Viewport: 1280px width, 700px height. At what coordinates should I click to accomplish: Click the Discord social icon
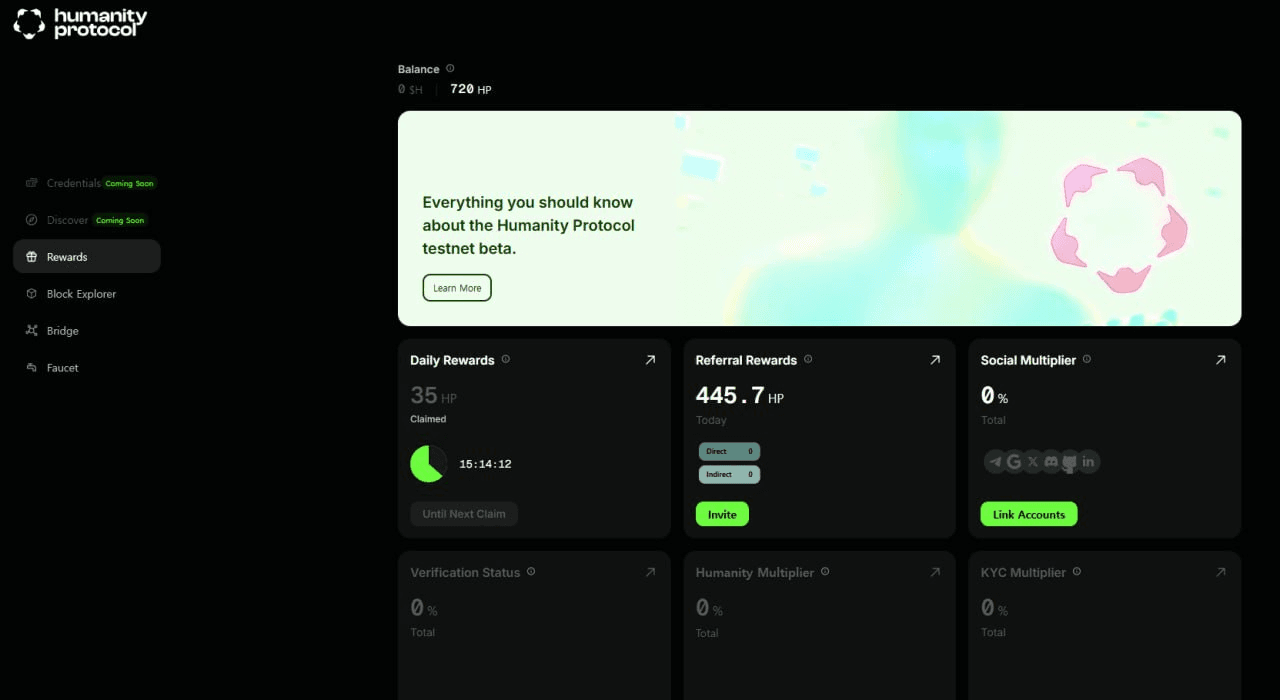click(x=1051, y=461)
